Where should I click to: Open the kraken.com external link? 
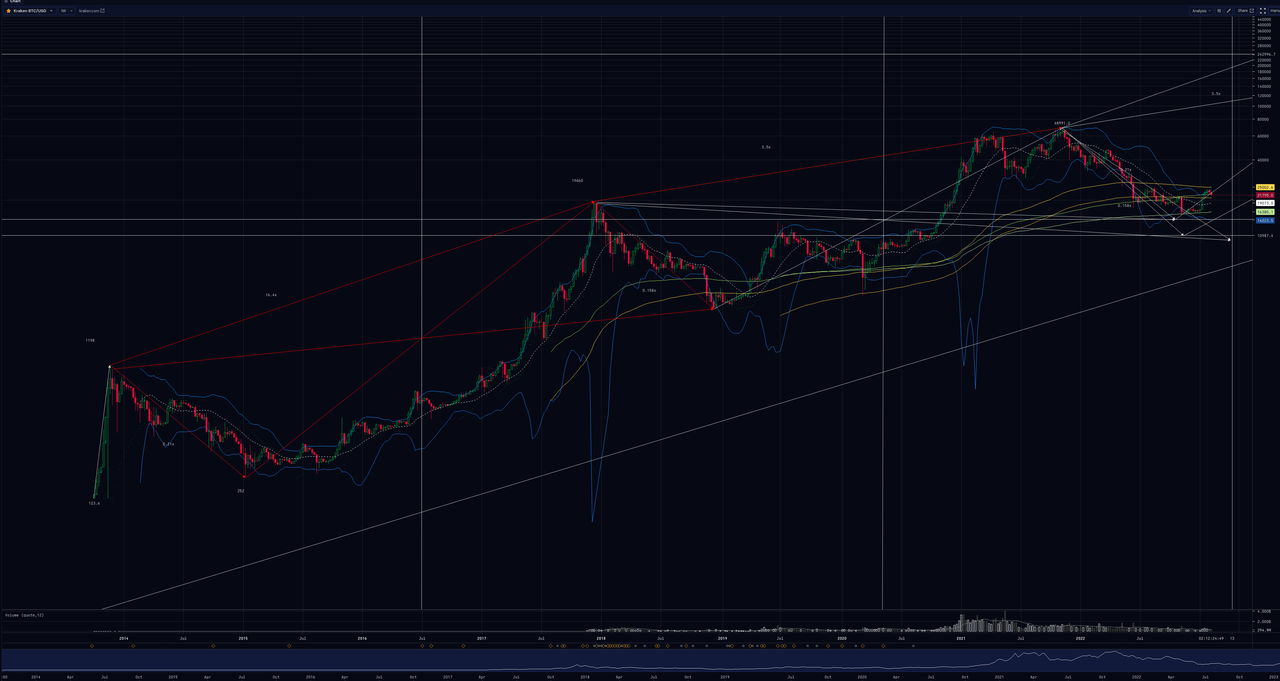click(x=92, y=11)
